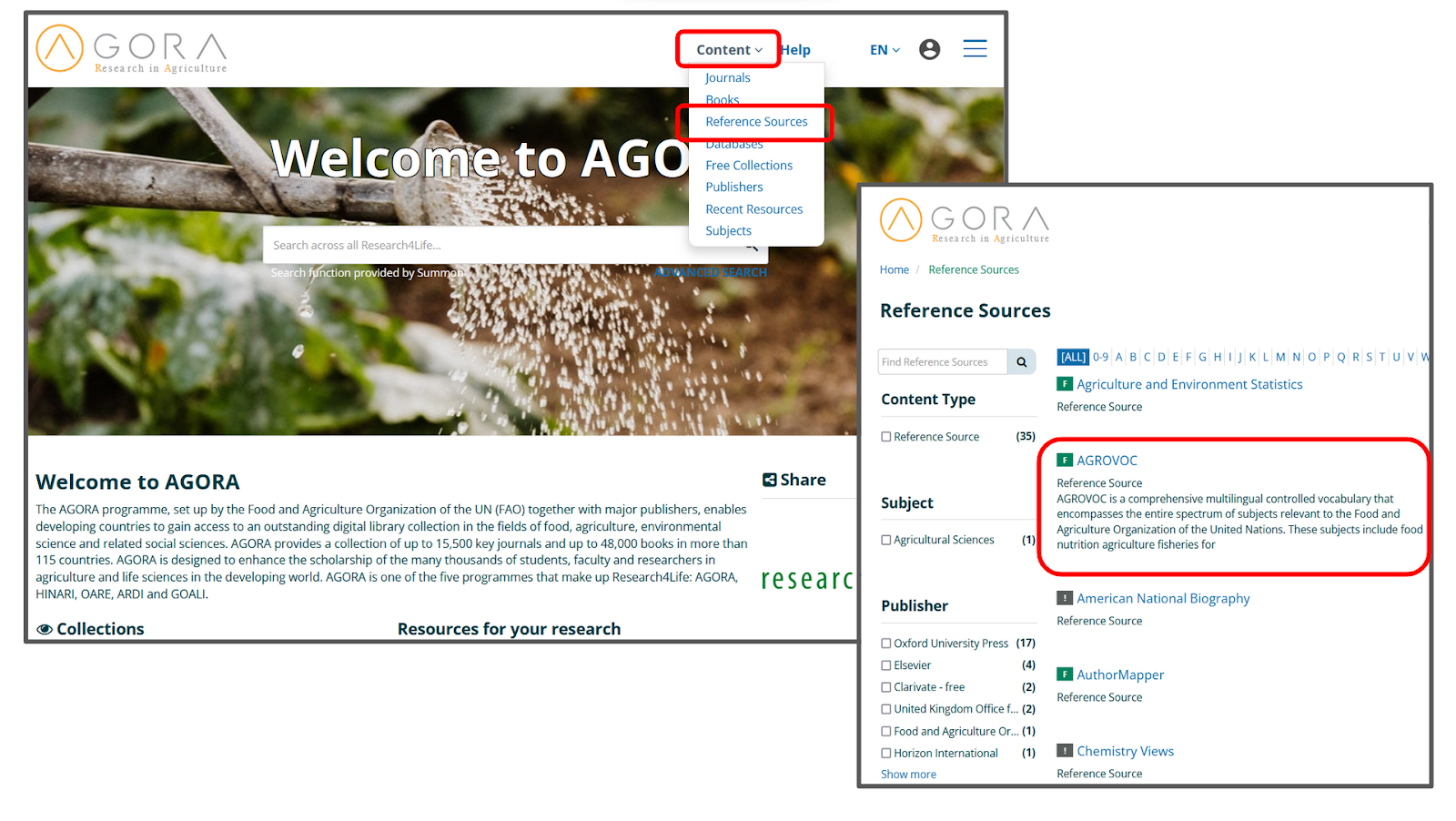The height and width of the screenshot is (821, 1456).
Task: Filter reference sources by letter A
Action: point(1119,357)
